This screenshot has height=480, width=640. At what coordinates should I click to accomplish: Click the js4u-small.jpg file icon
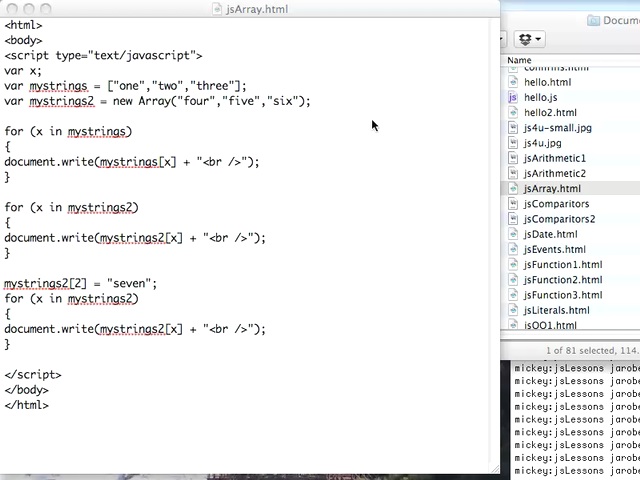tap(513, 128)
